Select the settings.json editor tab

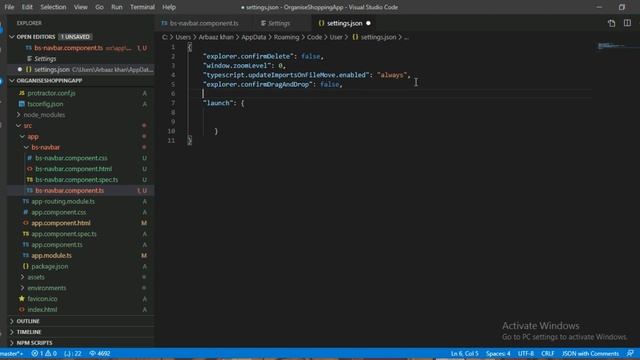click(344, 23)
